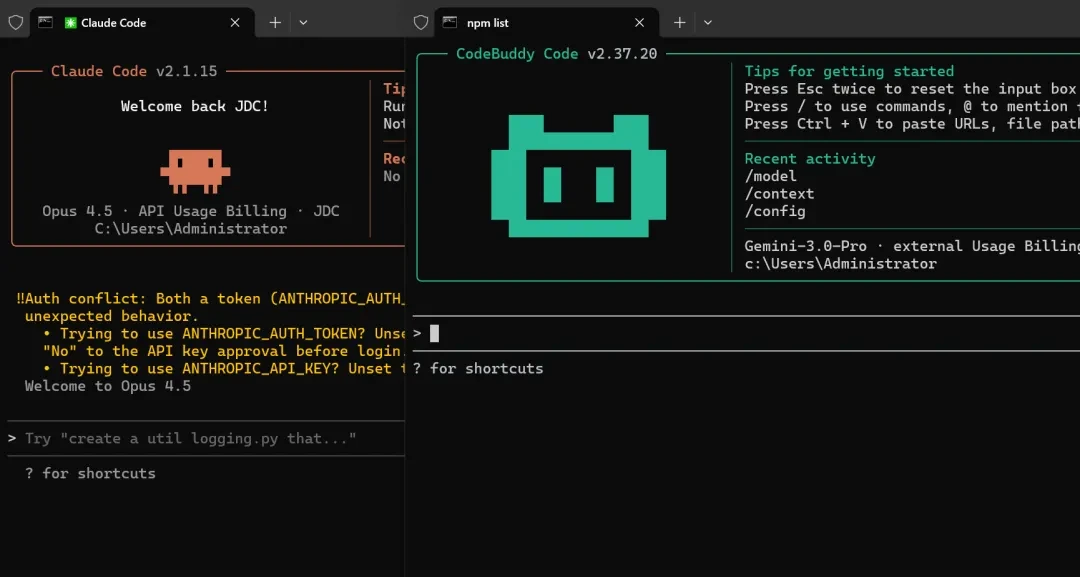Click 'Press / to use commands' tip
The height and width of the screenshot is (577, 1080).
[x=912, y=106]
